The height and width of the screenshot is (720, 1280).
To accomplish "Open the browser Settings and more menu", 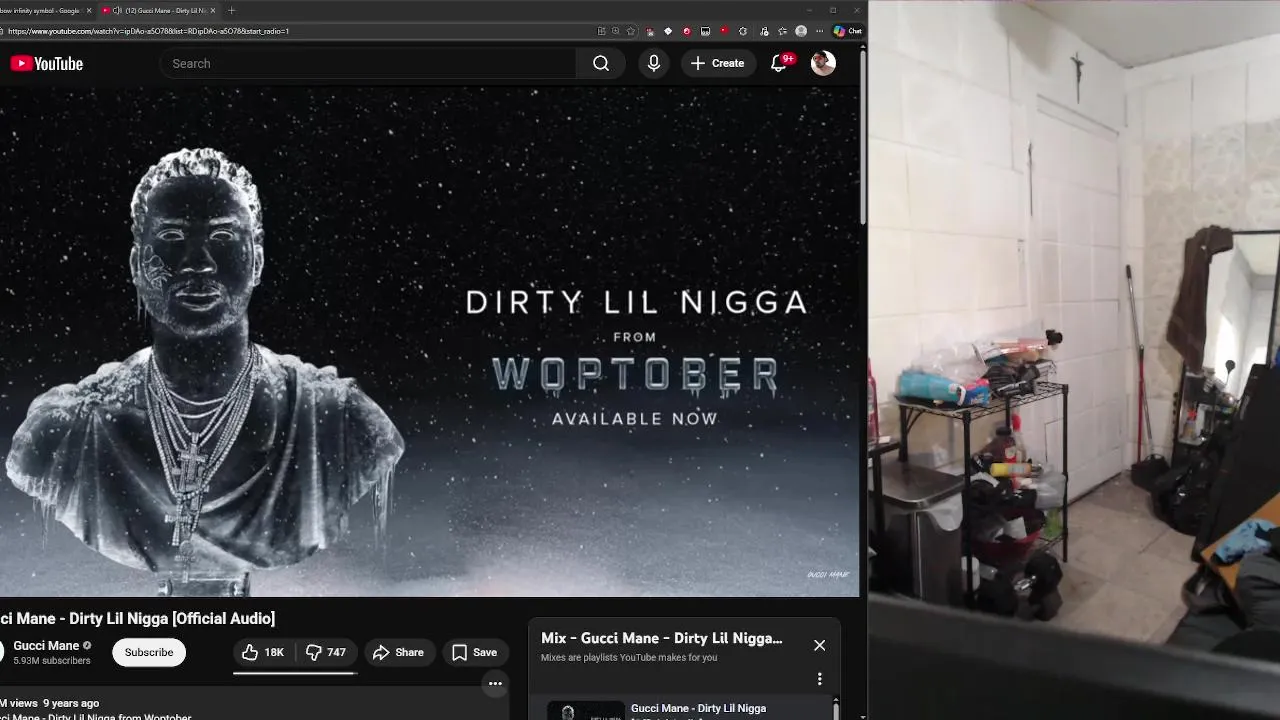I will [819, 31].
